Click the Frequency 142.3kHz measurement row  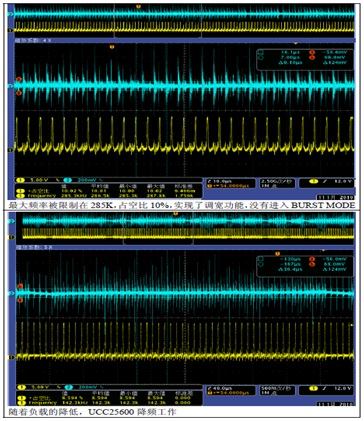coord(108,403)
